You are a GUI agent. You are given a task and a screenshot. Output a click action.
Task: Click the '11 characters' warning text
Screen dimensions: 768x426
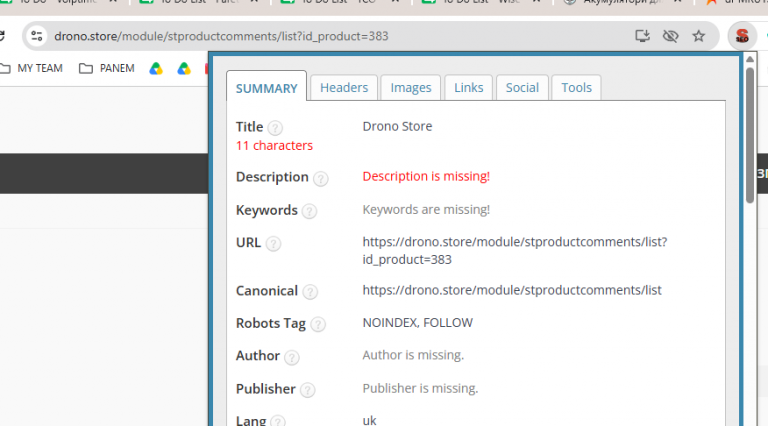coord(274,145)
